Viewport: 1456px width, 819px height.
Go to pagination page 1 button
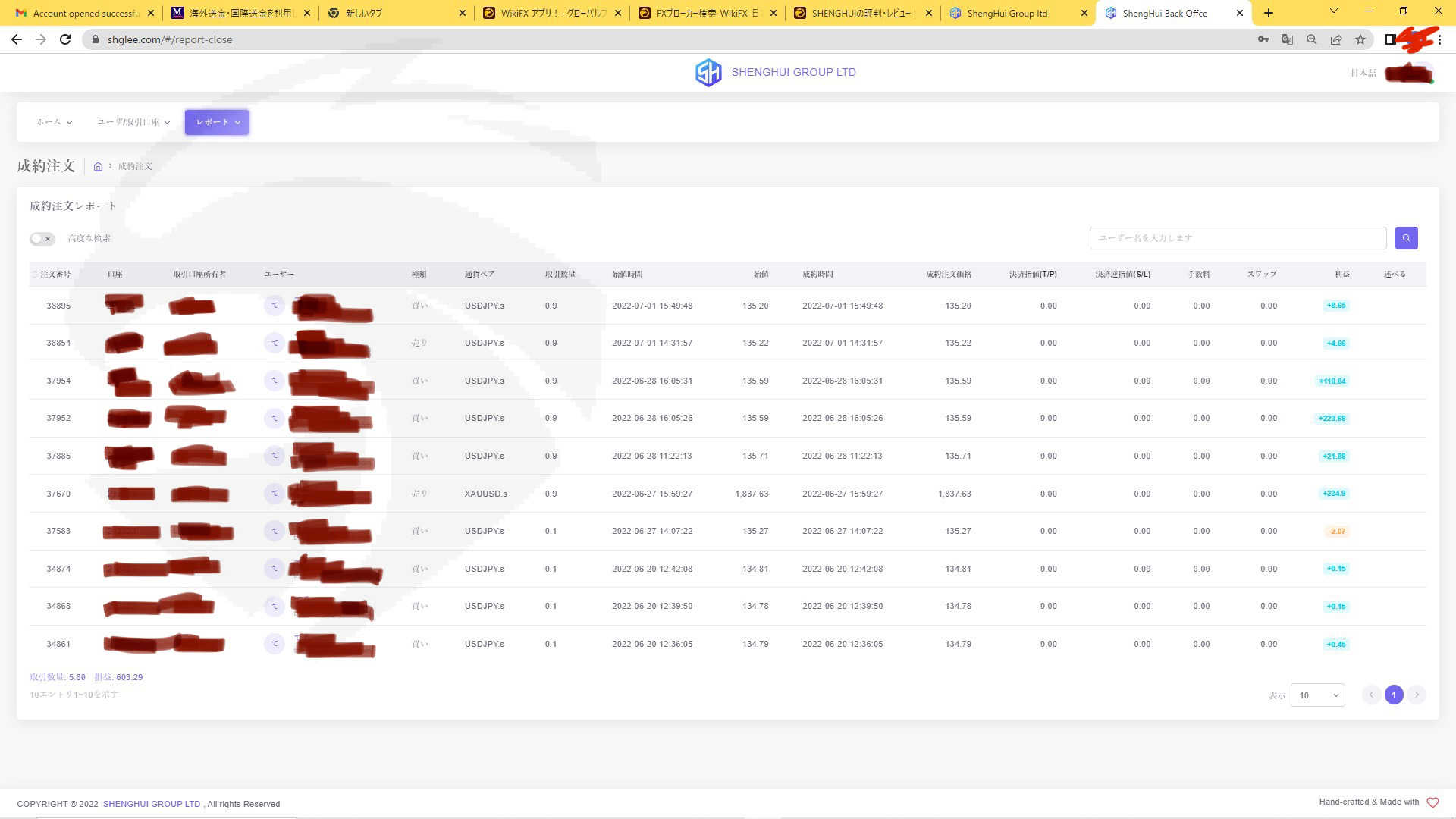1394,695
